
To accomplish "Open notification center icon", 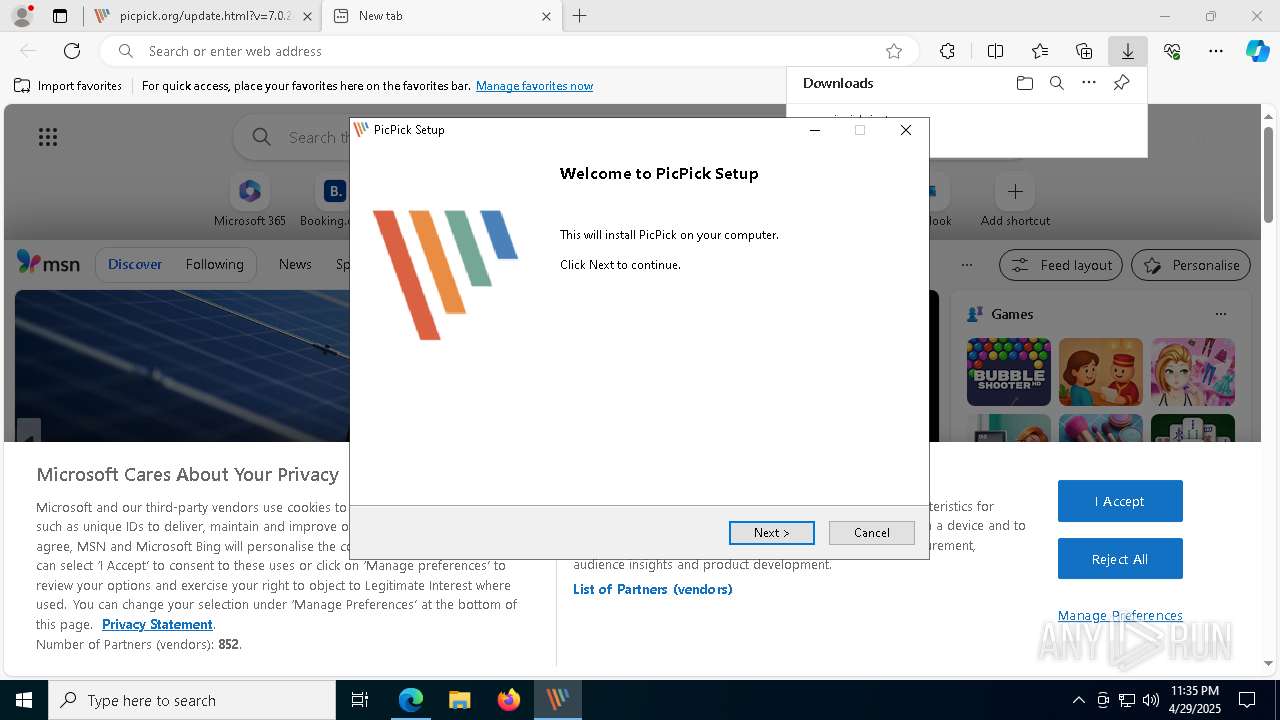I will (x=1247, y=700).
